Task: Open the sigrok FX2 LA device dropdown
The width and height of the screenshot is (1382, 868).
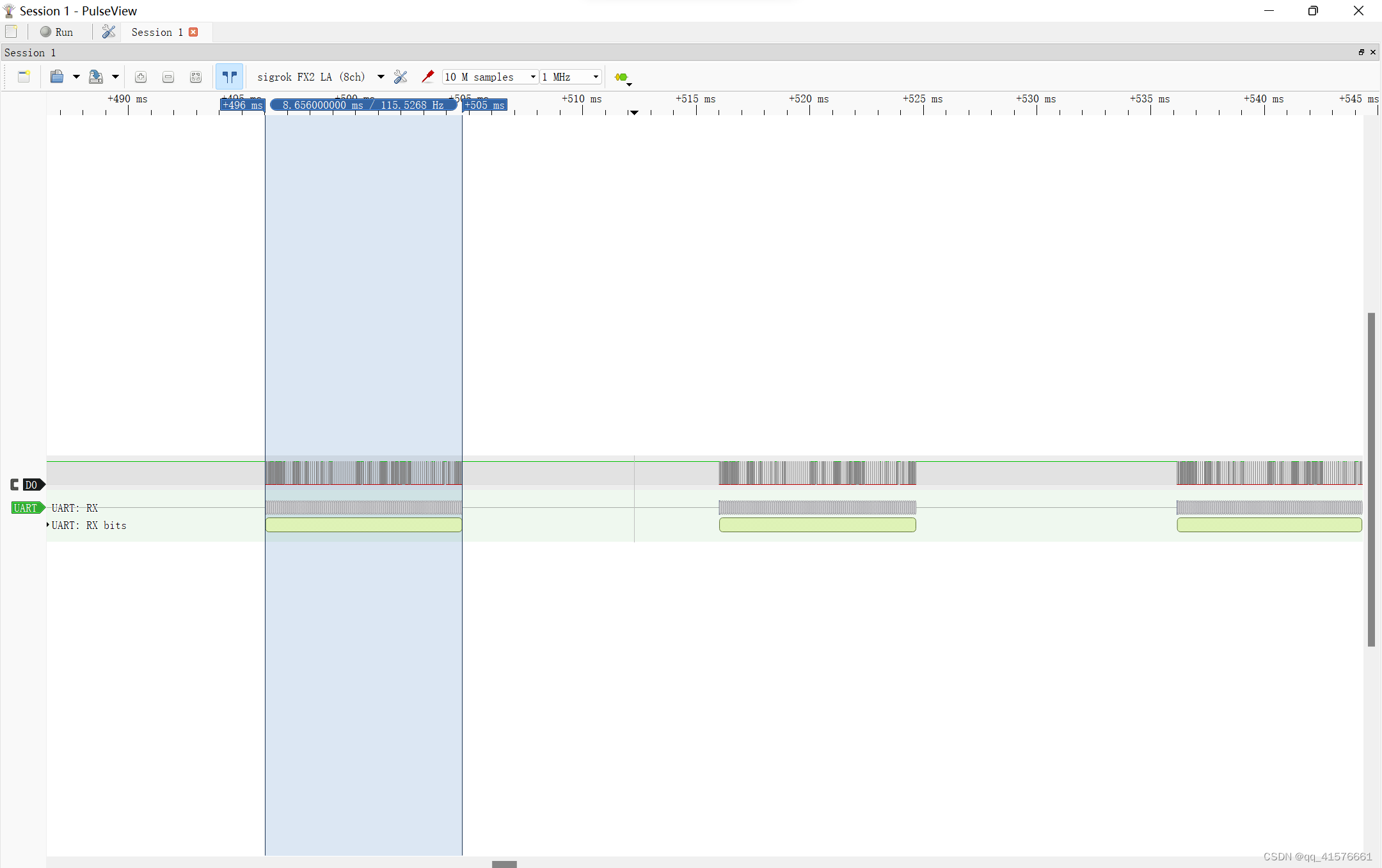Action: click(380, 77)
